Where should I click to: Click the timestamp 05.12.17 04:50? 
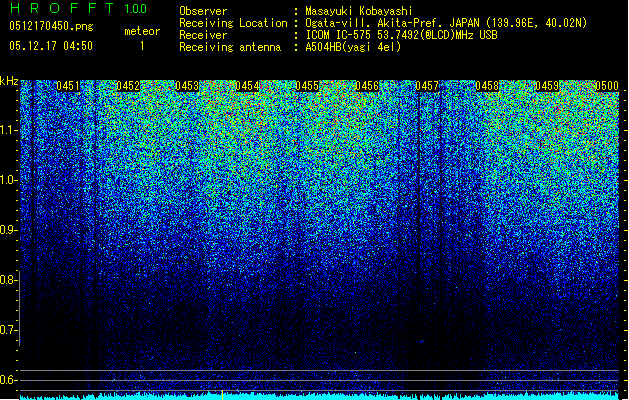[51, 46]
